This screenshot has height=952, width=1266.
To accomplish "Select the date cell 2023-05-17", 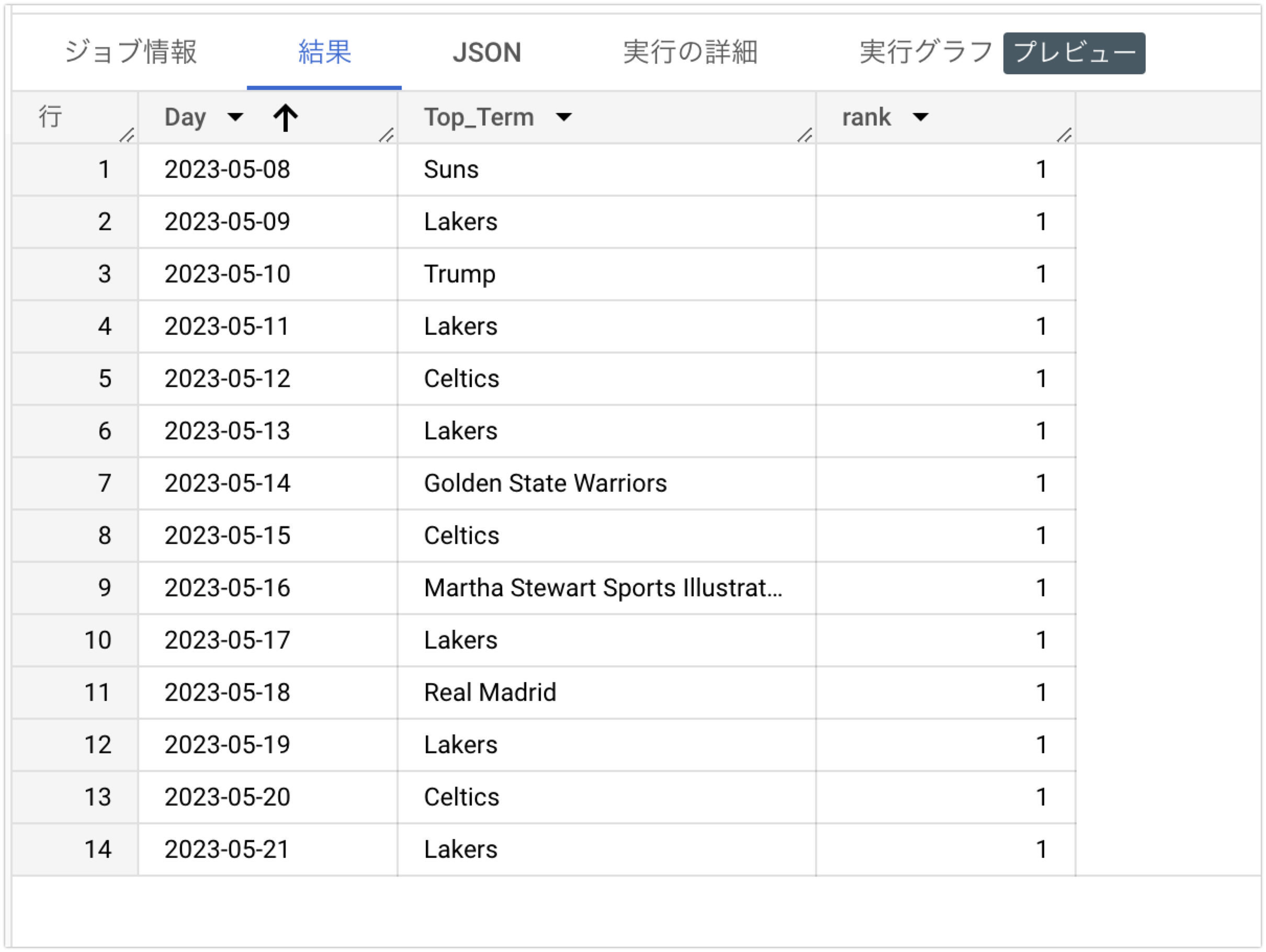I will click(x=268, y=640).
